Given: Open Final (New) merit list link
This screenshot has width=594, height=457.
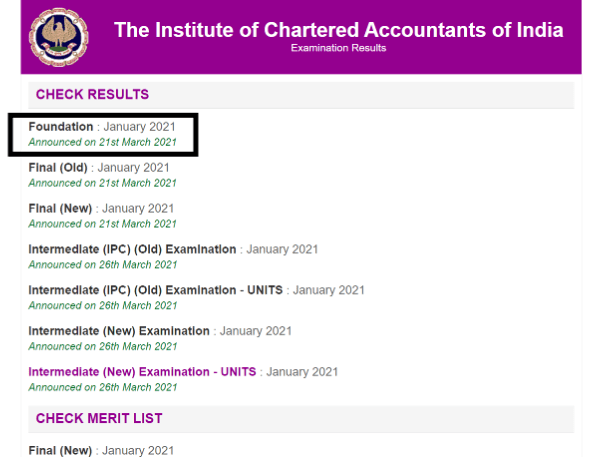Looking at the screenshot, I should (60, 451).
